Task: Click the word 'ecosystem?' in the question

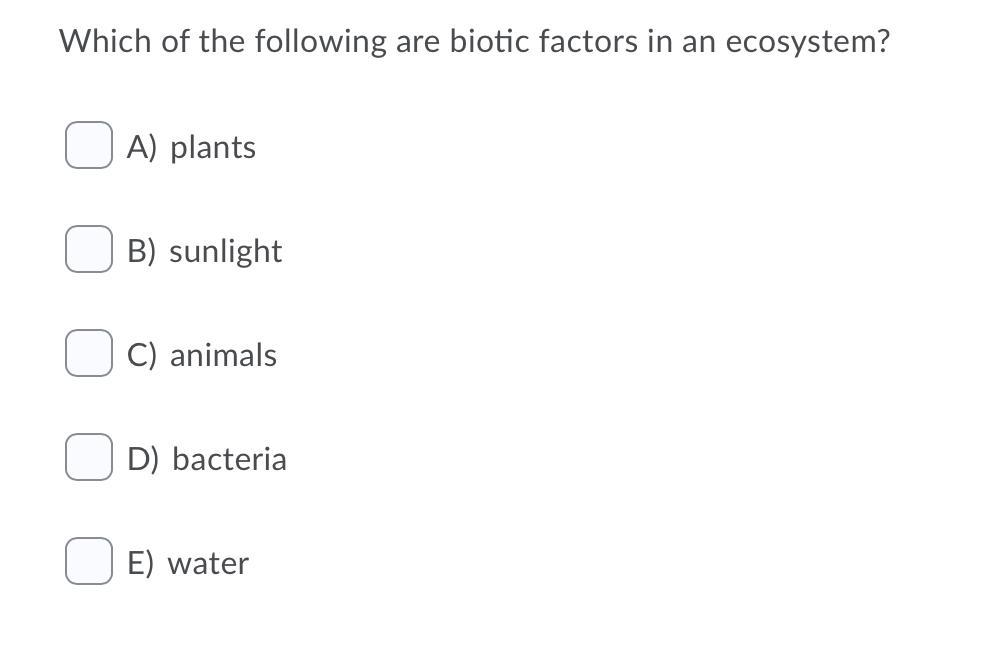Action: pos(807,44)
